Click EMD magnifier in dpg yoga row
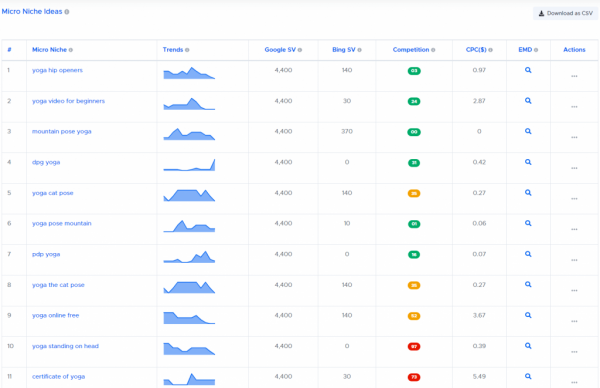Screen dimensions: 600x388 (x=528, y=162)
